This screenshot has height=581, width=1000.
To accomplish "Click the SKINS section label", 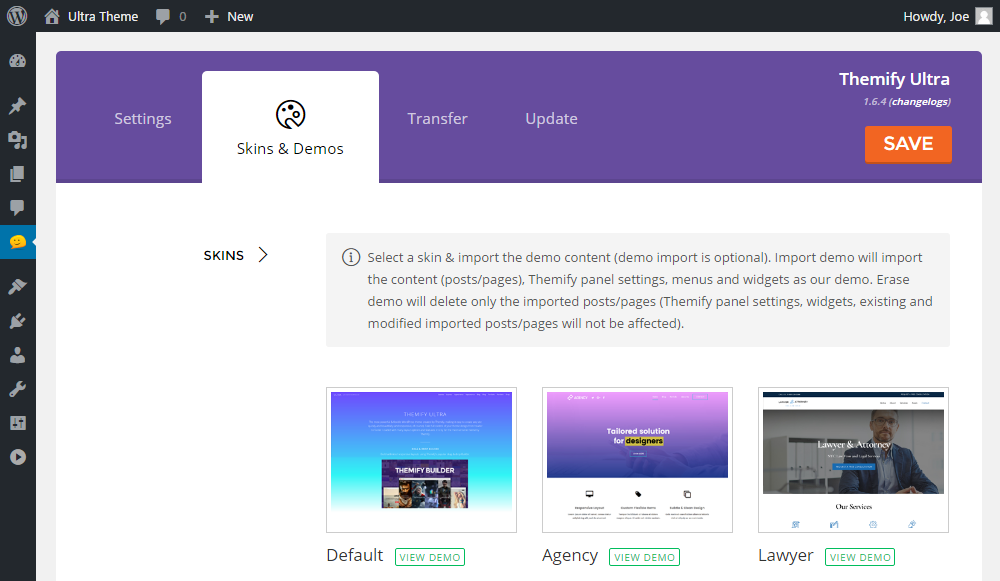I will [x=224, y=255].
